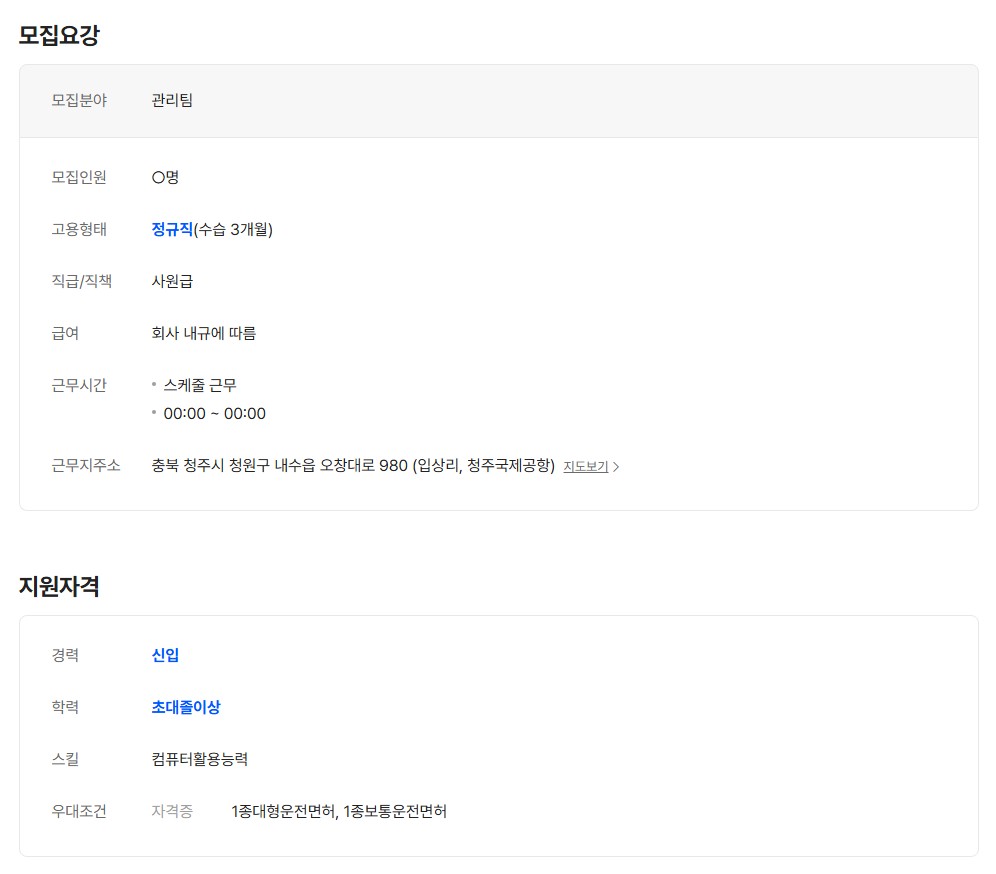
Task: Select the 컴퓨터활용능력 skill text
Action: [200, 759]
